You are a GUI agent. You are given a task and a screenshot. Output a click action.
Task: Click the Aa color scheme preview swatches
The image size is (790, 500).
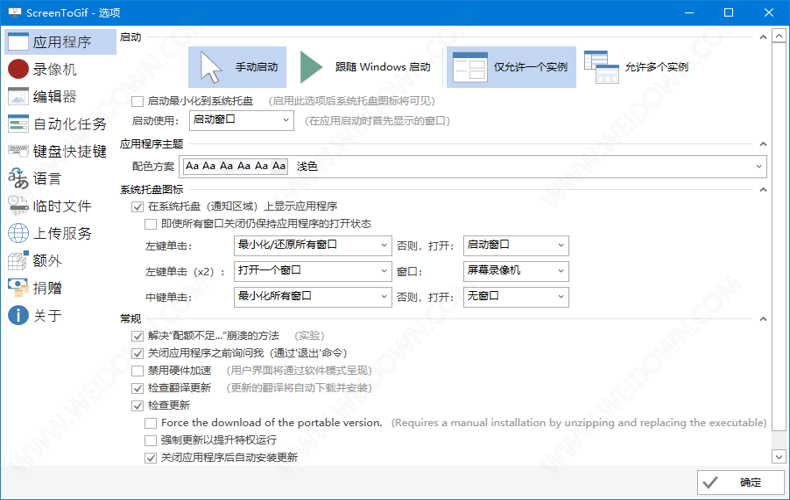pyautogui.click(x=235, y=166)
